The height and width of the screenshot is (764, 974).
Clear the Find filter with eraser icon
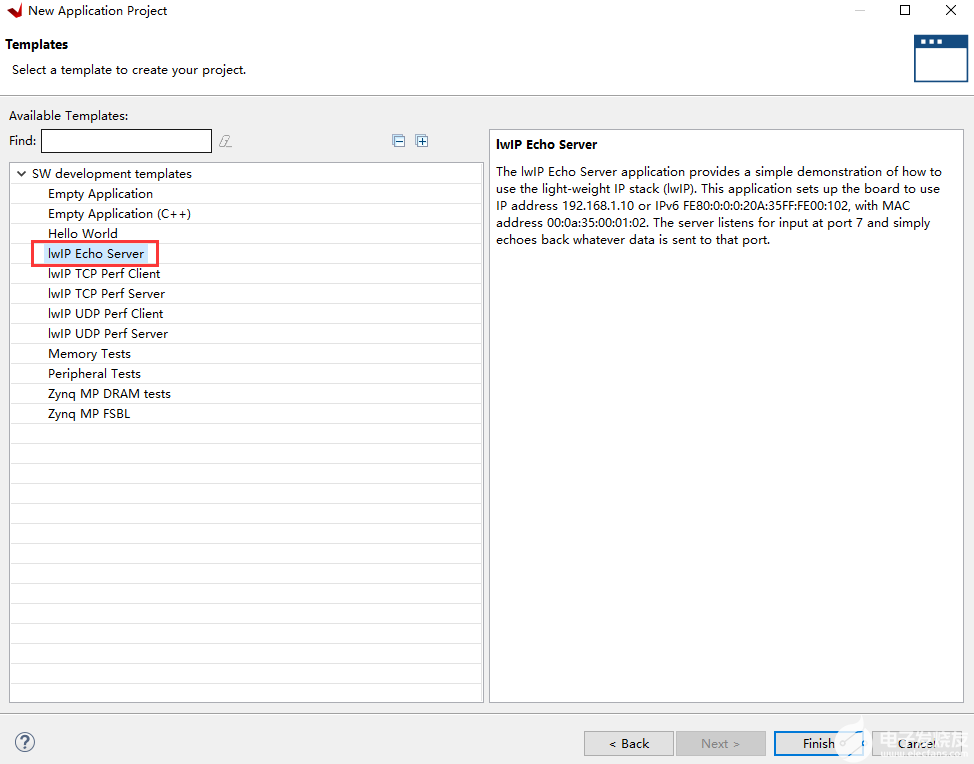[x=225, y=142]
